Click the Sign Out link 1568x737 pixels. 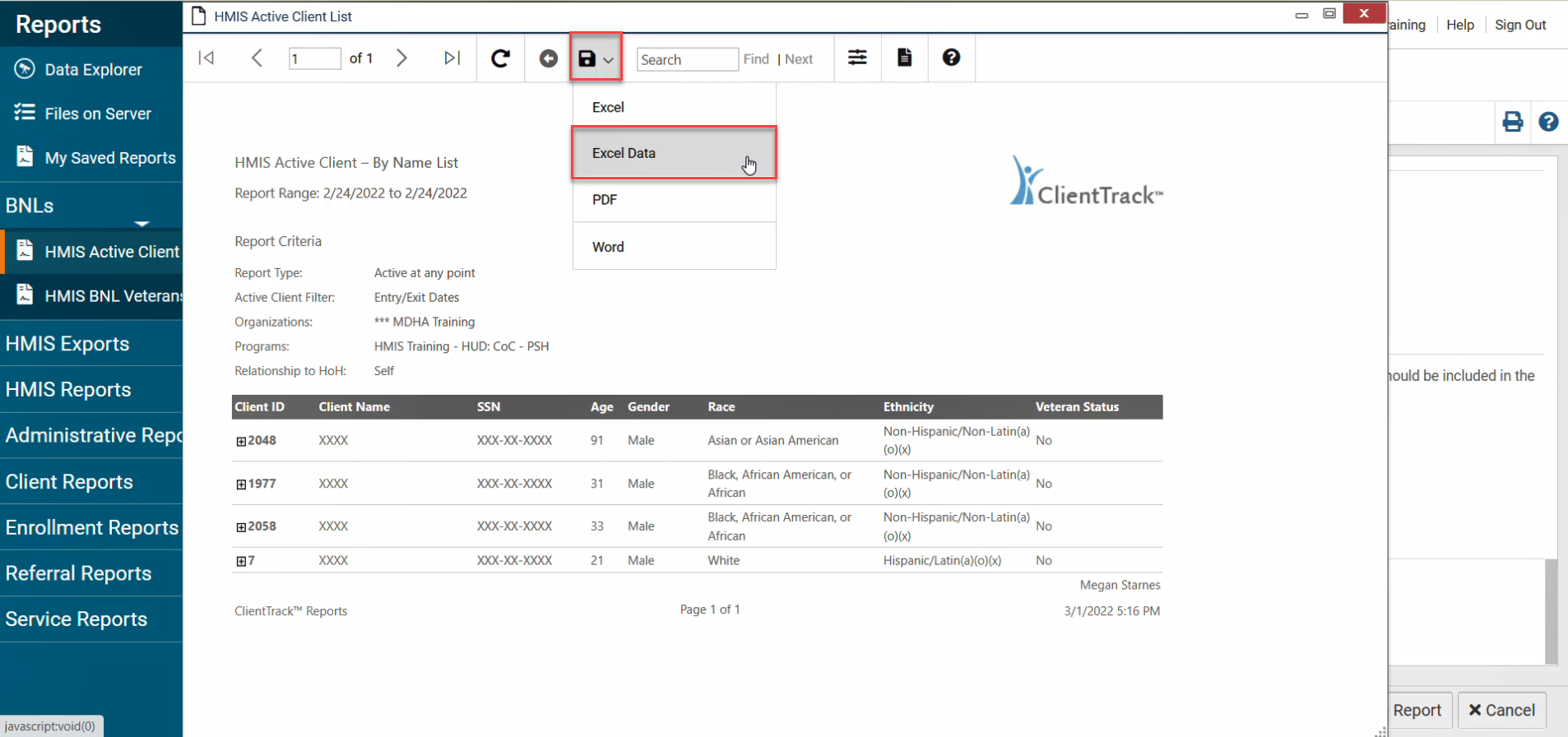tap(1519, 25)
